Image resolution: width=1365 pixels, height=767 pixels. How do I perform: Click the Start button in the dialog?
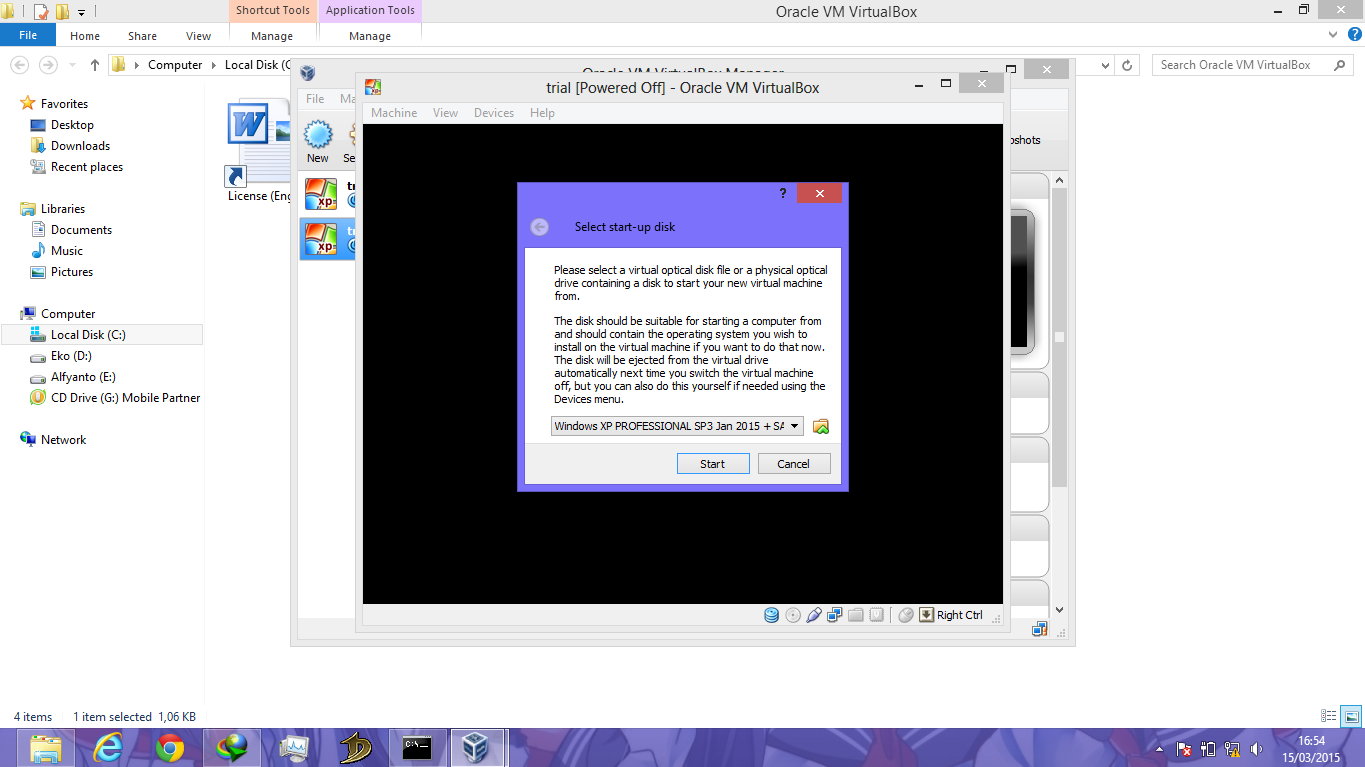[x=713, y=464]
